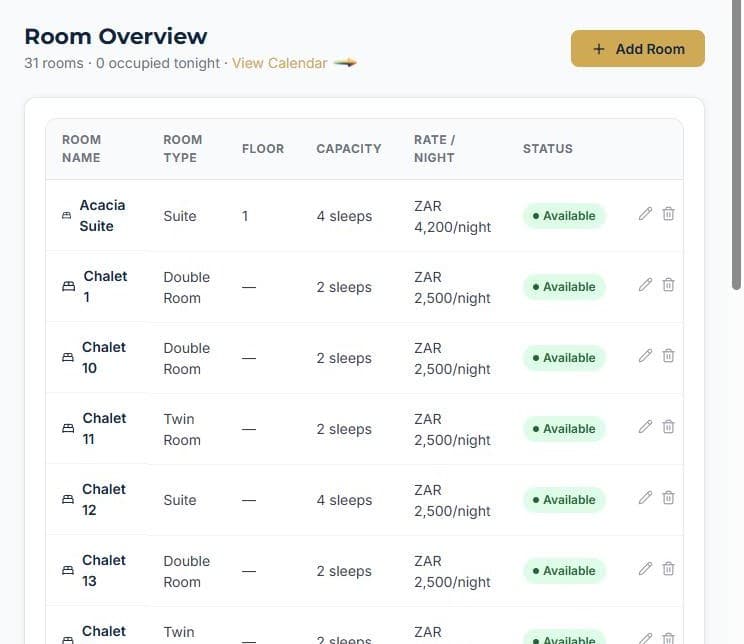The width and height of the screenshot is (744, 644).
Task: Click the 4 sleeps capacity for Chalet 12
Action: pyautogui.click(x=344, y=500)
